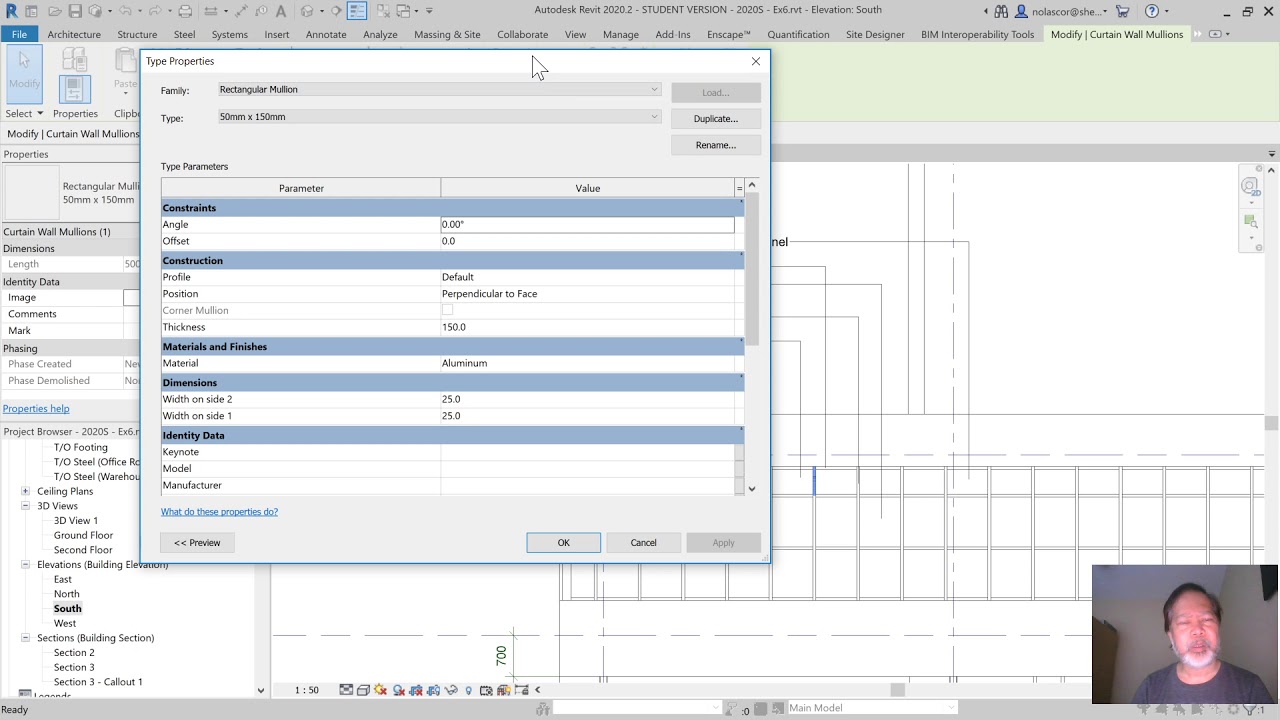Click the Visual Style cube icon in view control bar
Viewport: 1280px width, 720px height.
point(363,690)
